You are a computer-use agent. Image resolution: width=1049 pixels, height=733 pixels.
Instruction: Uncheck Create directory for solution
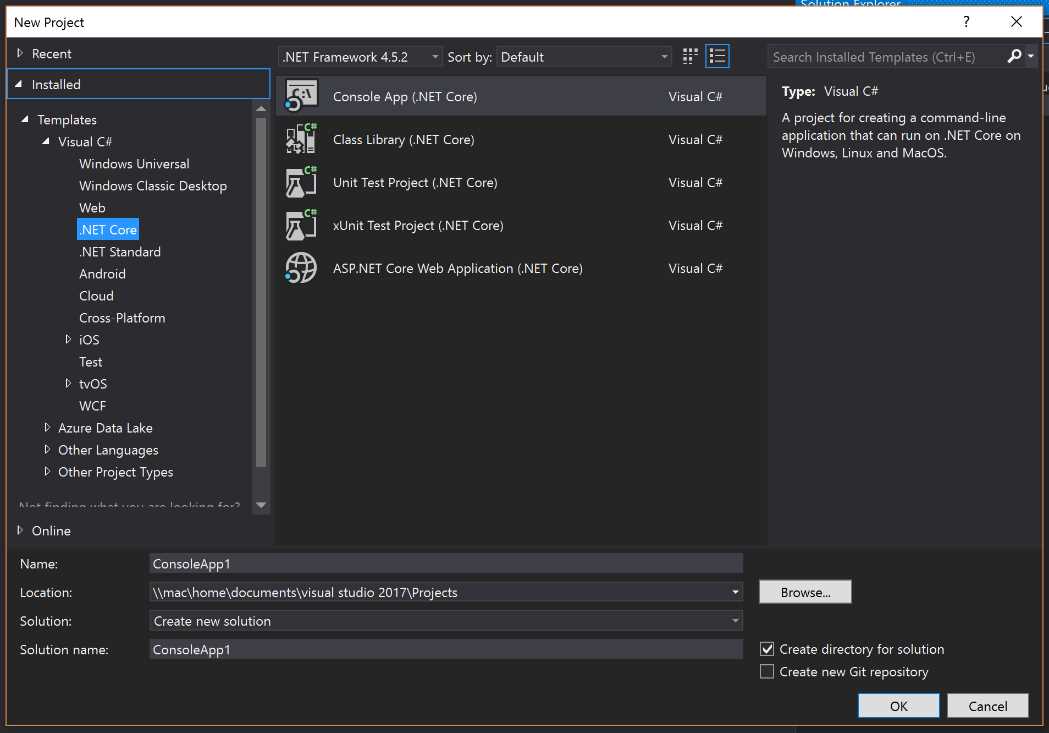[767, 648]
